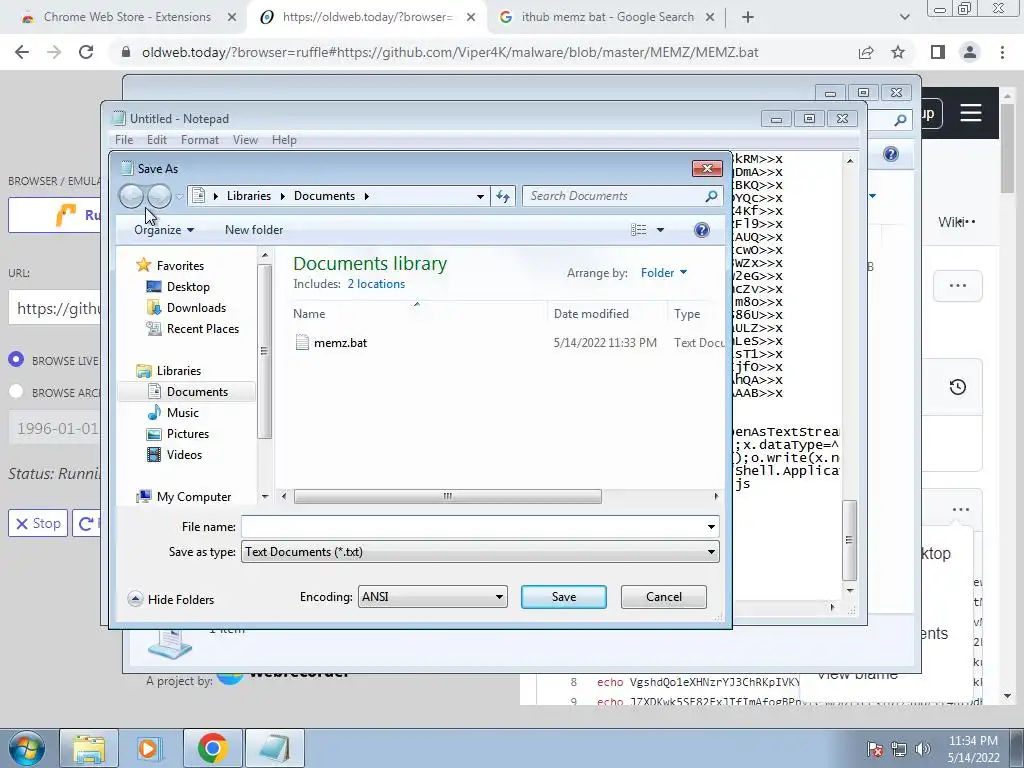Click the Save As forward button
Screen dimensions: 1024x768
point(159,196)
